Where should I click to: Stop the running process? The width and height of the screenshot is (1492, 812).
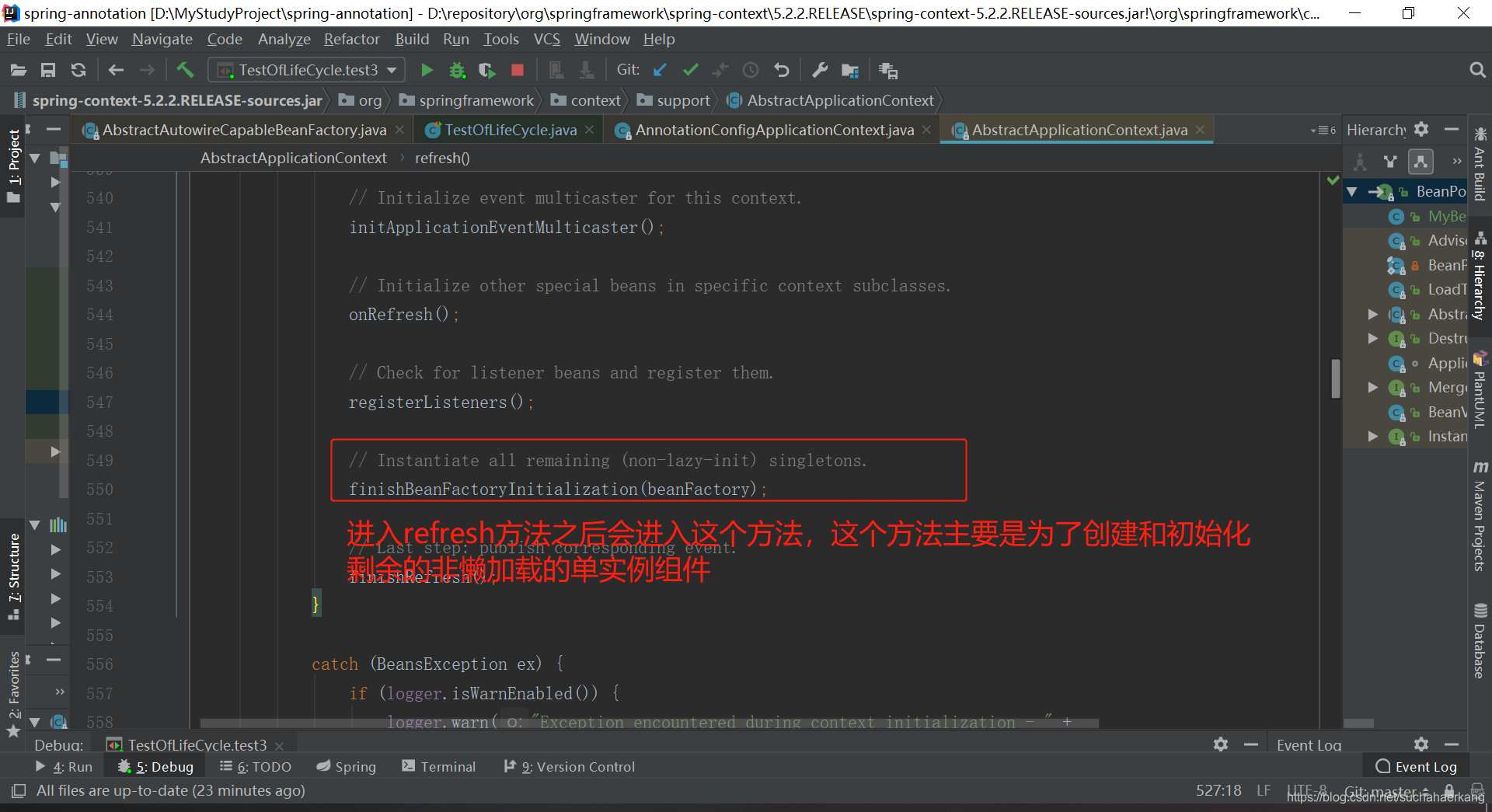pos(518,71)
